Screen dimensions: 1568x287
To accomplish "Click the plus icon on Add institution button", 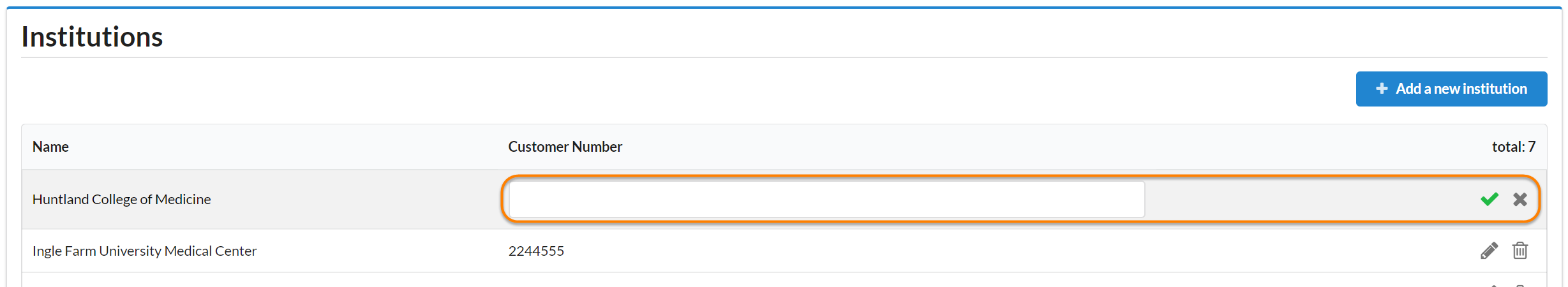I will 1382,89.
